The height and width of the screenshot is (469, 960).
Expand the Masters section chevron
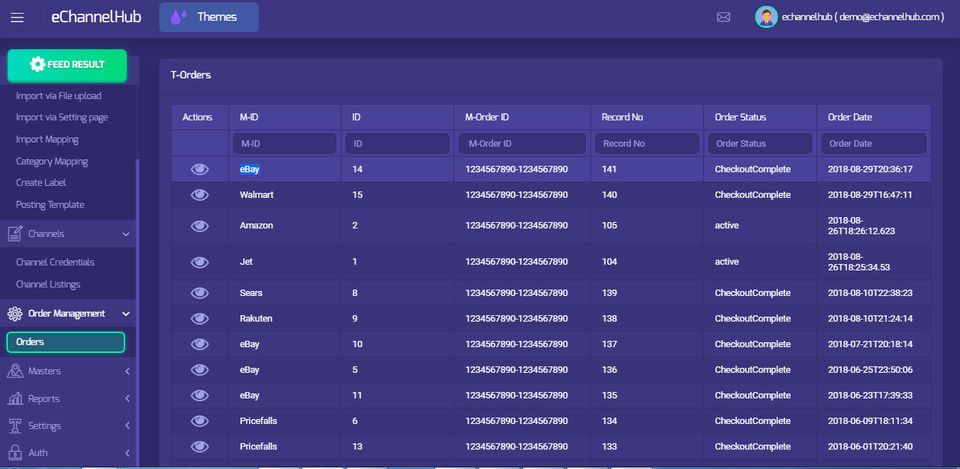127,371
